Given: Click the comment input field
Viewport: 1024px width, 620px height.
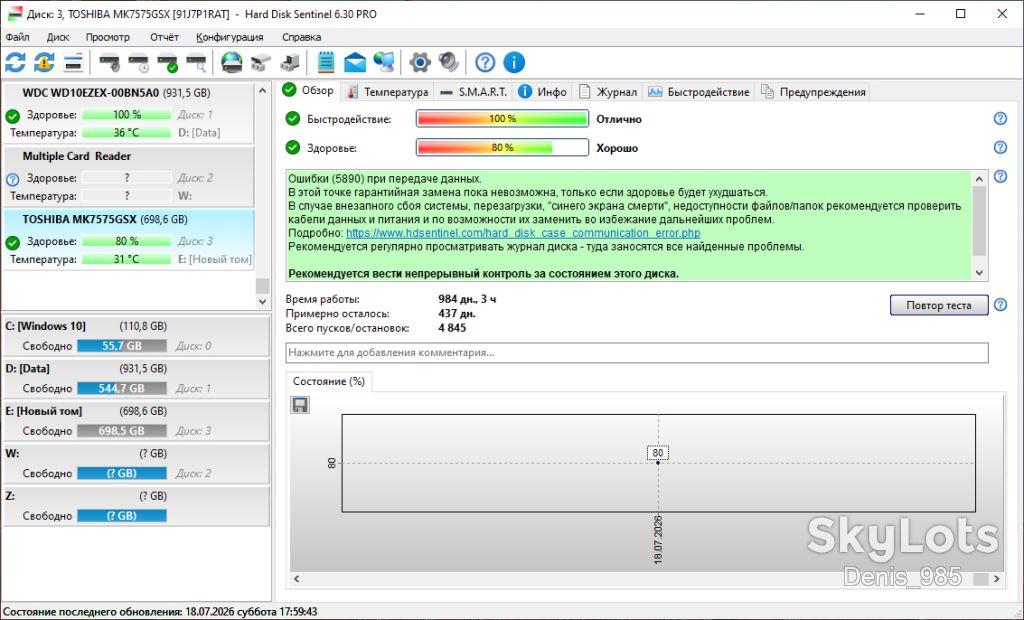Looking at the screenshot, I should pyautogui.click(x=637, y=353).
